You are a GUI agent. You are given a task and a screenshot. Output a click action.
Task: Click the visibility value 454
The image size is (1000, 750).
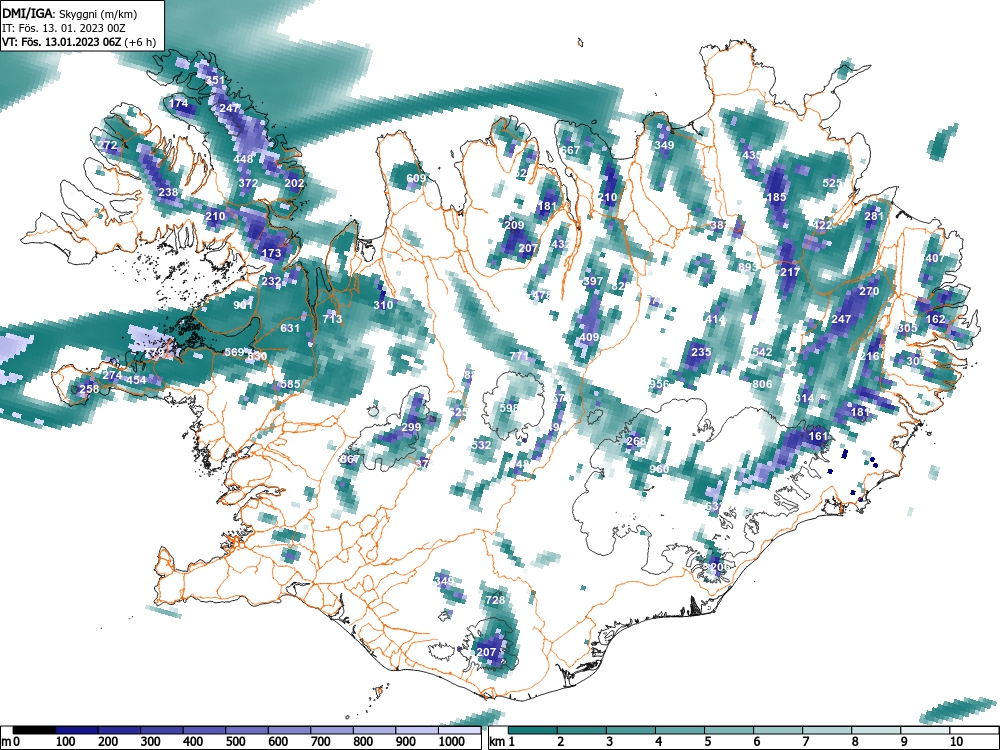click(136, 380)
